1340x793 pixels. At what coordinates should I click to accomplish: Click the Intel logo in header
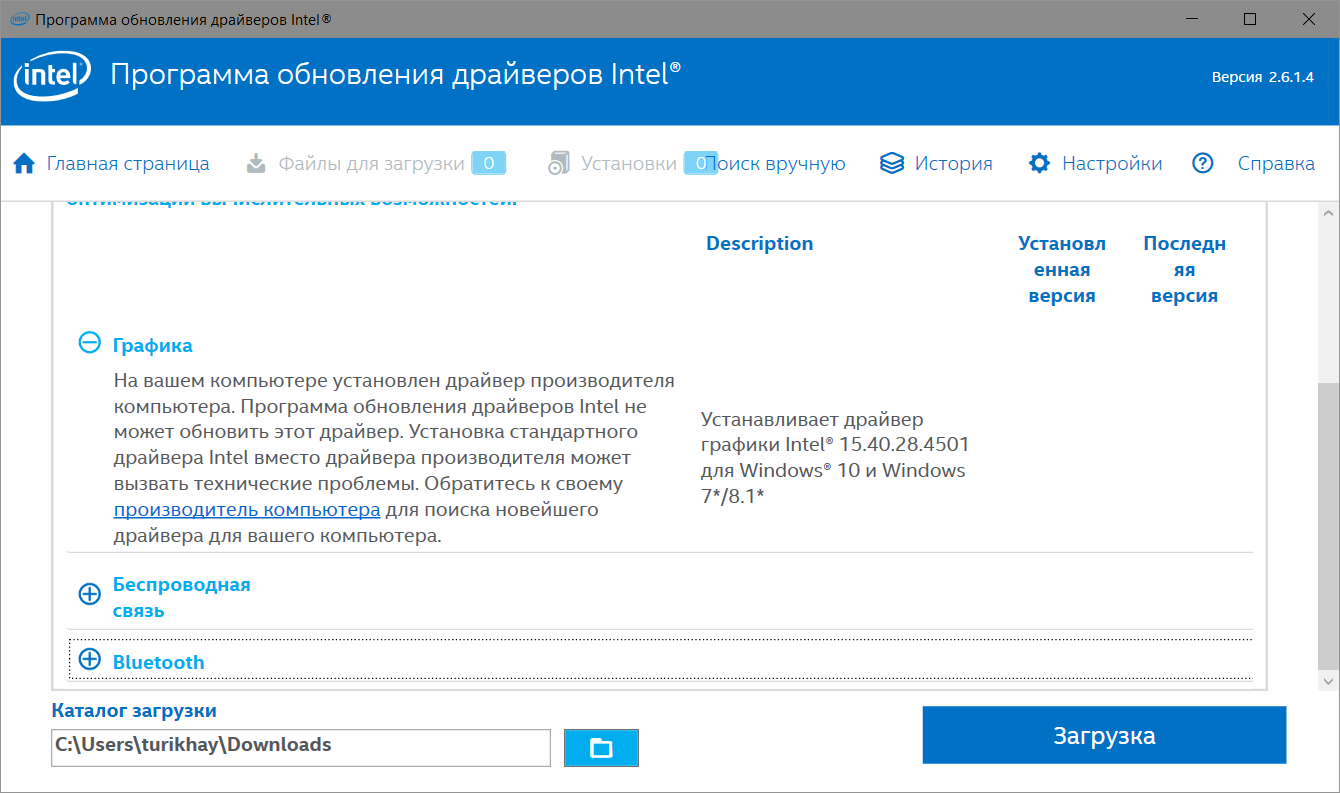point(50,75)
